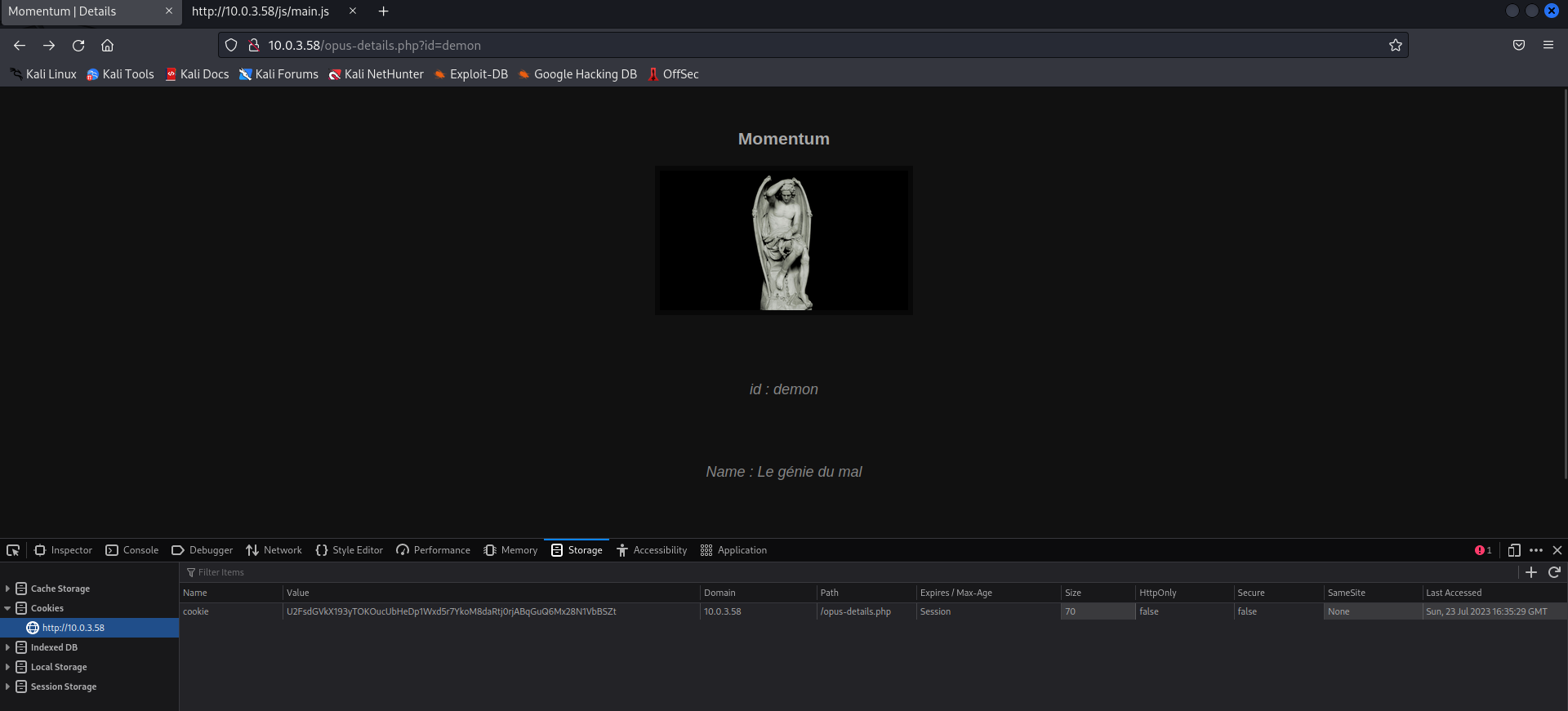
Task: Select the http://10.0.3.58 cookie host
Action: (x=73, y=628)
